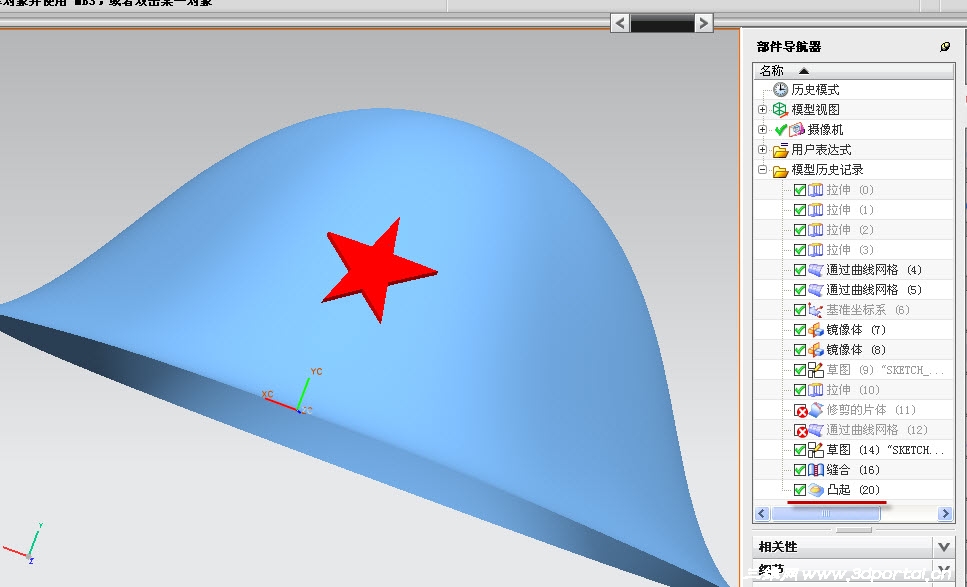Click the 拉伸 (3) extrude icon

pos(816,250)
